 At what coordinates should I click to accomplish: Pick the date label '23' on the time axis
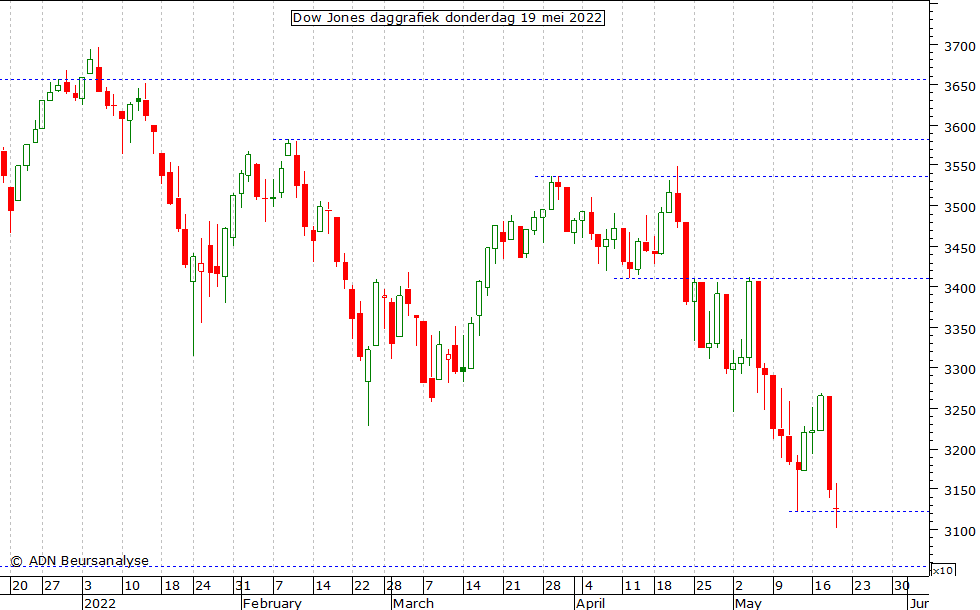[x=862, y=586]
